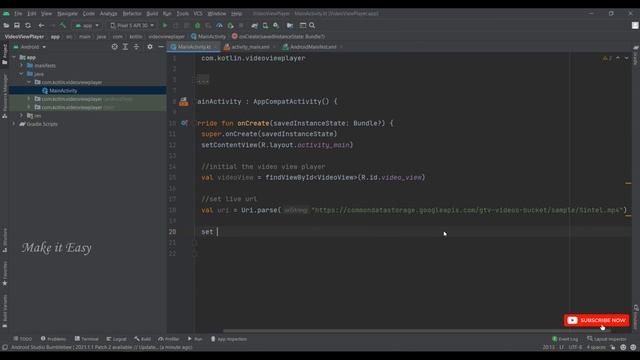This screenshot has height=360, width=640.
Task: Open the Profile app gauge icon
Action: 219,25
